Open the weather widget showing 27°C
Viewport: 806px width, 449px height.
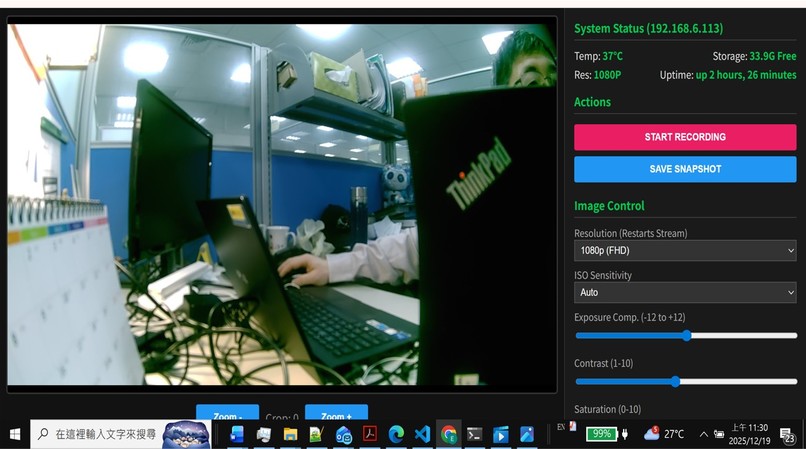(x=664, y=434)
